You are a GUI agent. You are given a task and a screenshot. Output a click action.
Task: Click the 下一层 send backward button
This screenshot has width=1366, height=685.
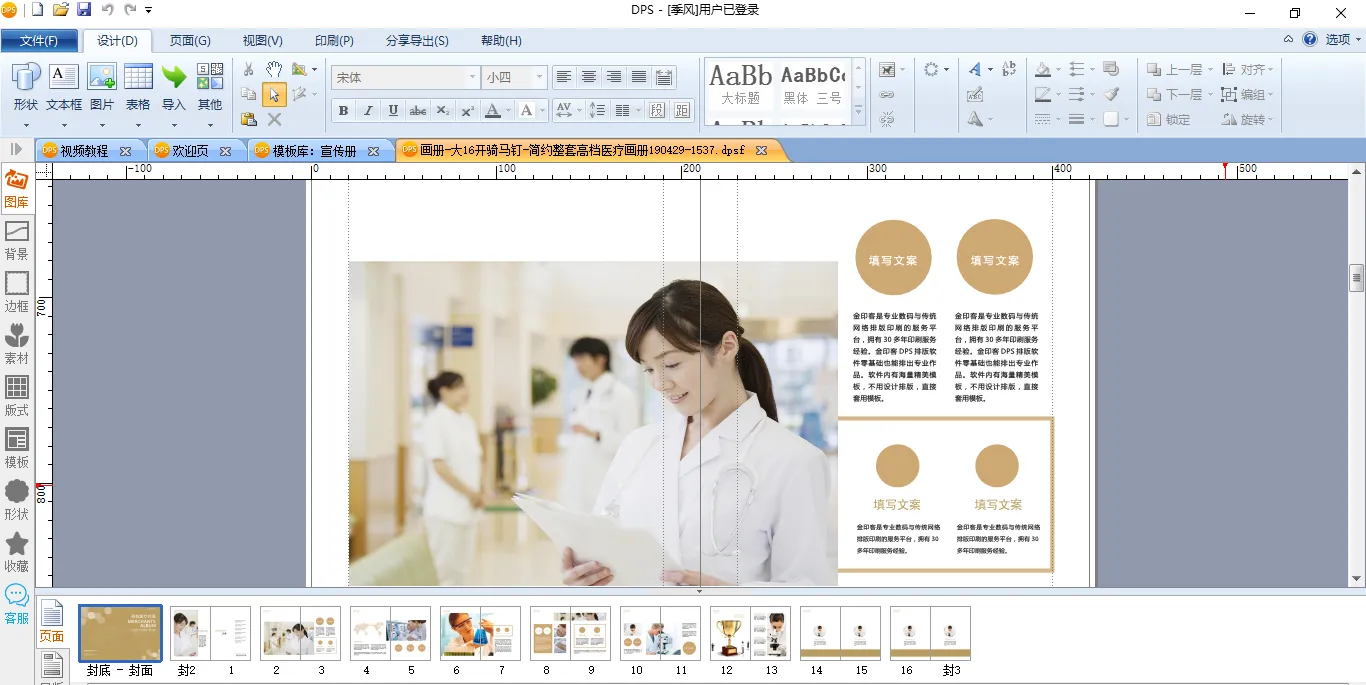point(1174,95)
